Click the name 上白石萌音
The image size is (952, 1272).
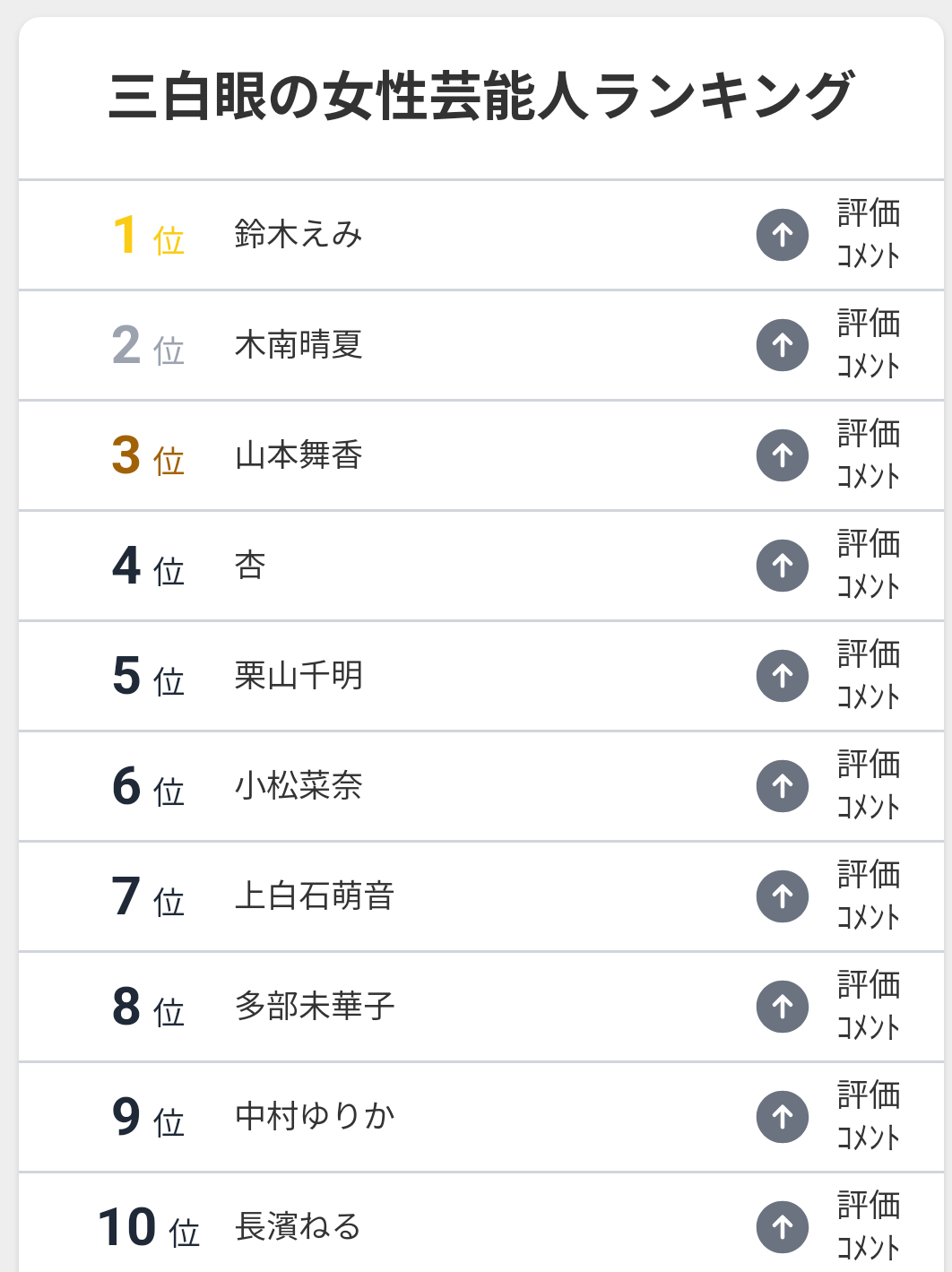pyautogui.click(x=315, y=896)
